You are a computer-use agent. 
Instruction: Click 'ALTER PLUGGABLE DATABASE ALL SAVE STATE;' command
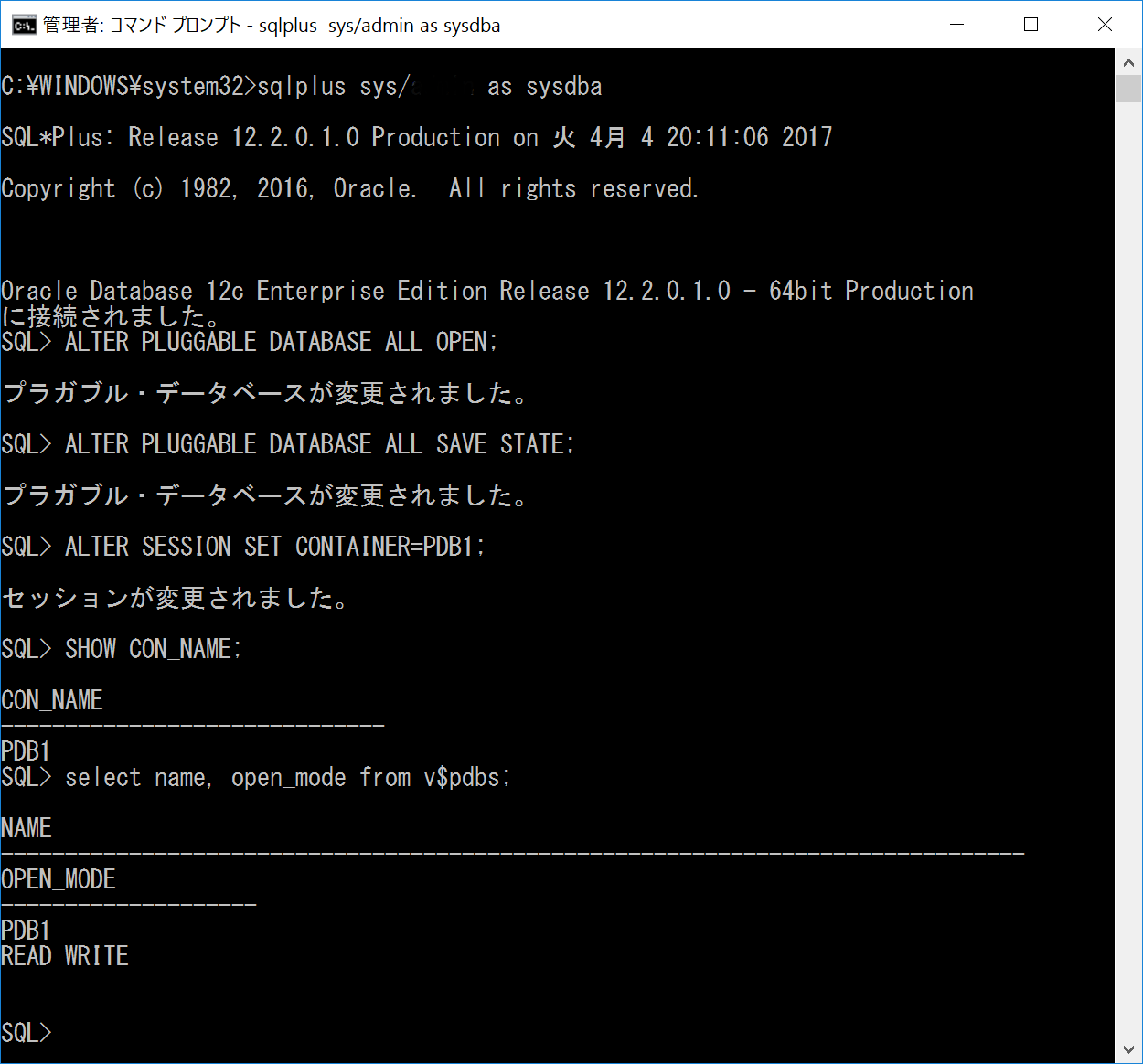tap(320, 444)
